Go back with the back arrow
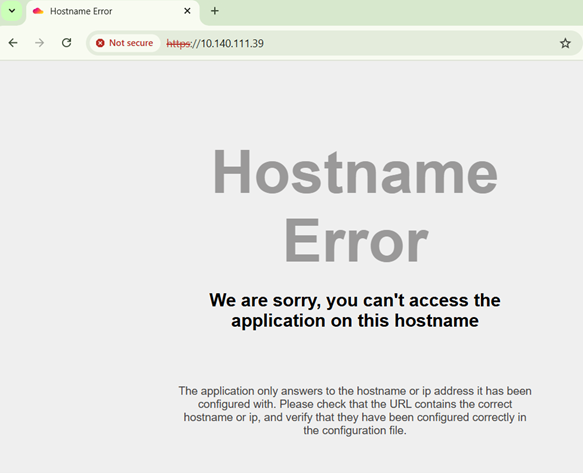This screenshot has width=583, height=473. click(x=13, y=43)
